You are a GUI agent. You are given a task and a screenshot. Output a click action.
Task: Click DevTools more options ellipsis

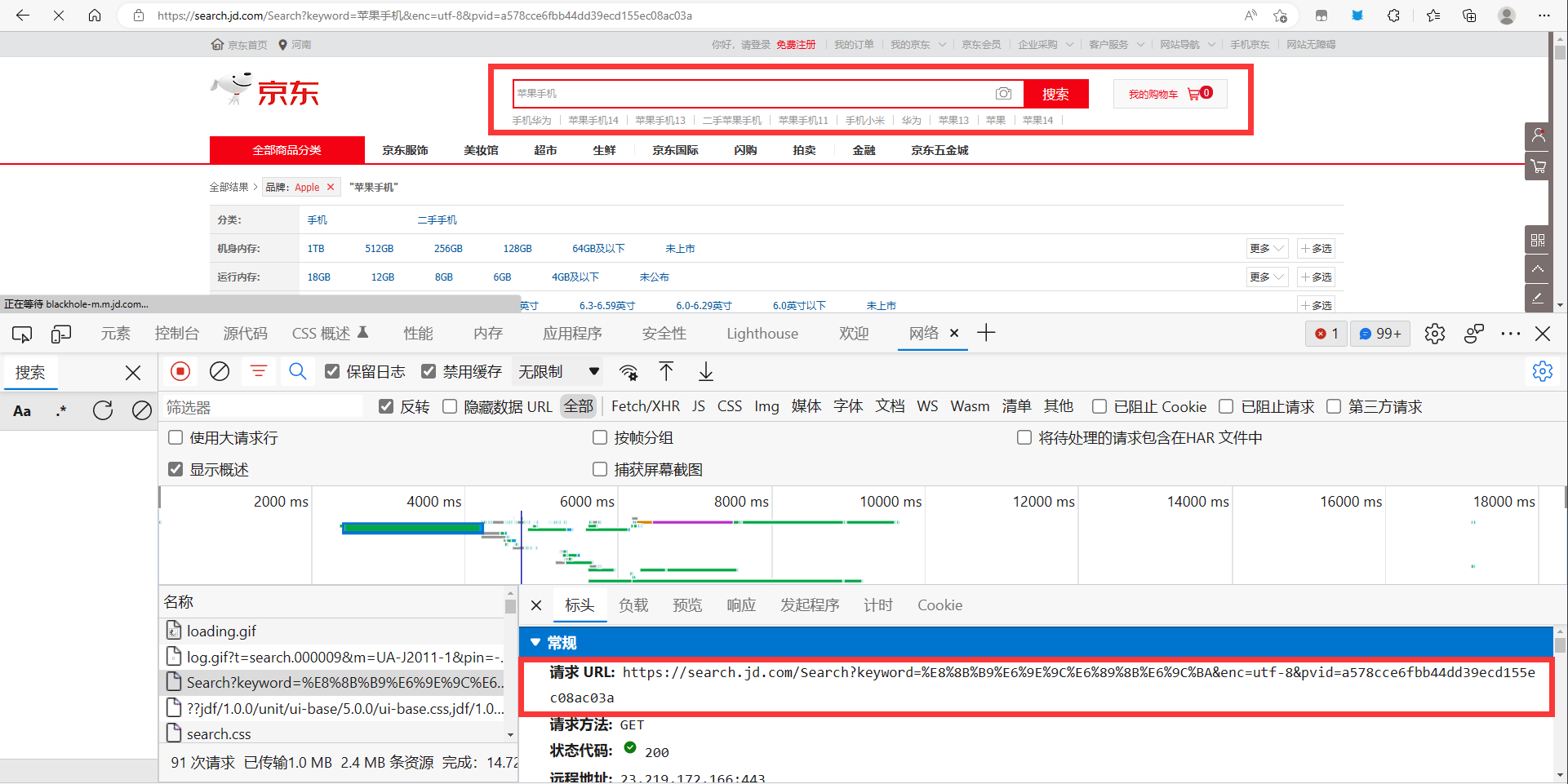tap(1511, 334)
